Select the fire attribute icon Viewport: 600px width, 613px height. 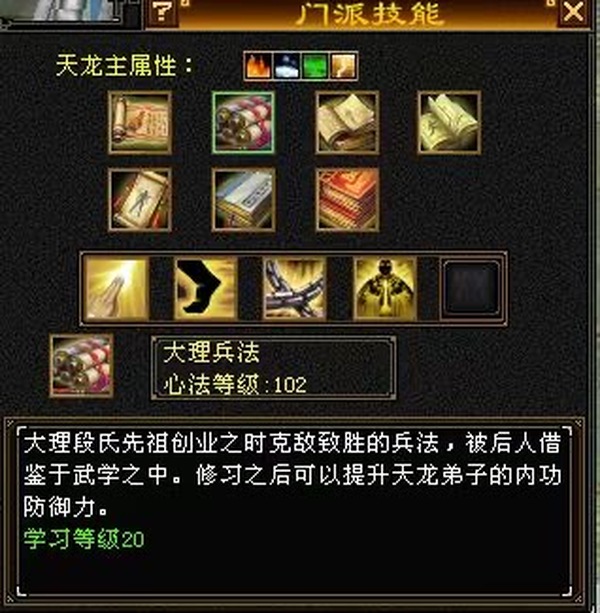(x=258, y=66)
